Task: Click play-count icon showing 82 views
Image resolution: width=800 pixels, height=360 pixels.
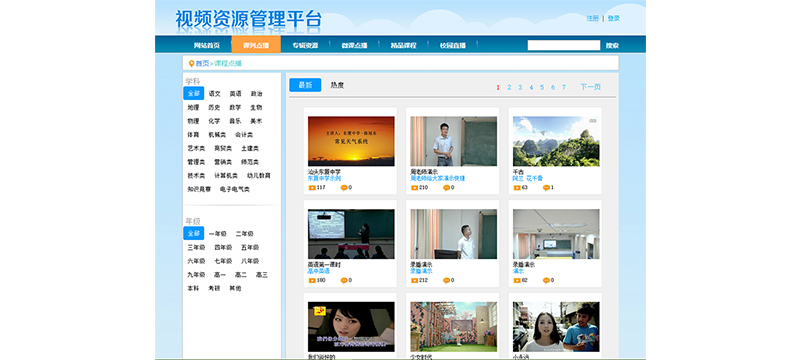Action: [516, 280]
